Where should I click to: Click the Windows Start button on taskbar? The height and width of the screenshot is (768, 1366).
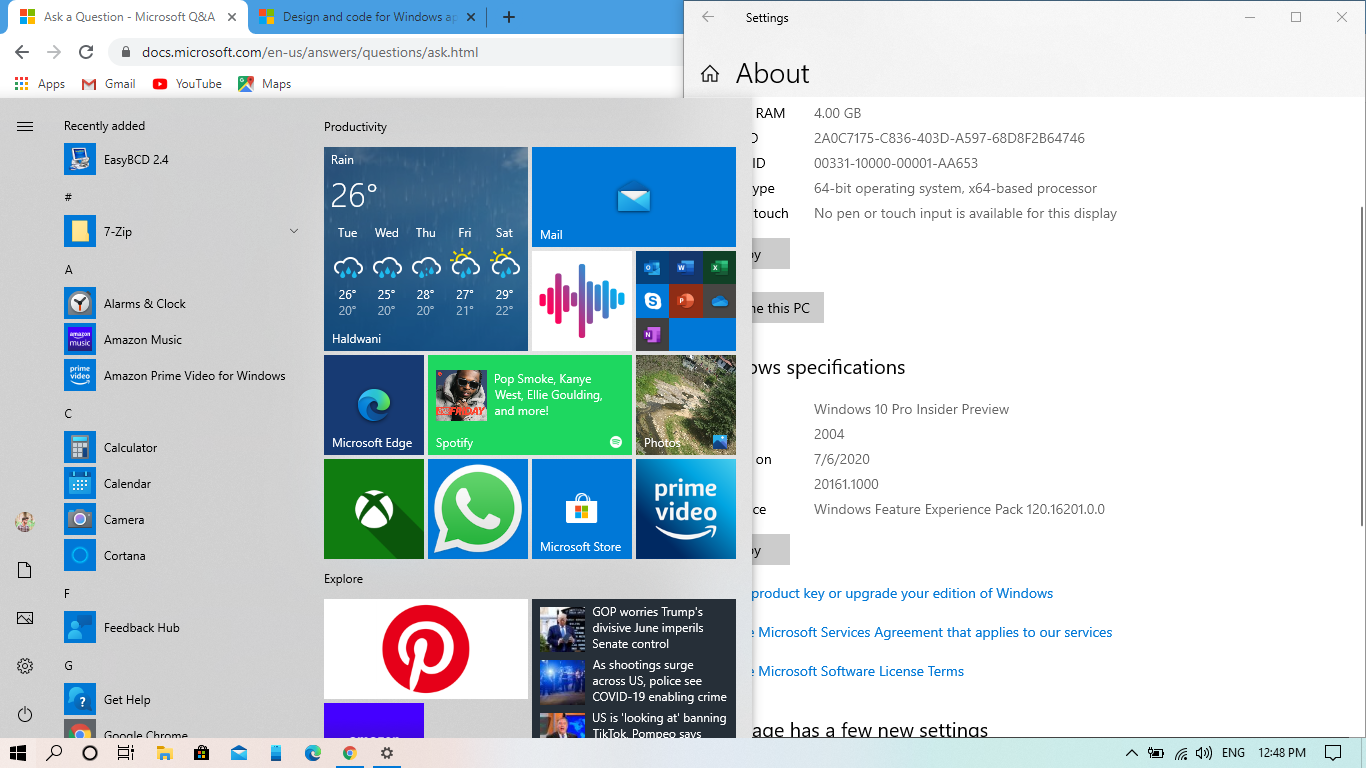(x=17, y=753)
